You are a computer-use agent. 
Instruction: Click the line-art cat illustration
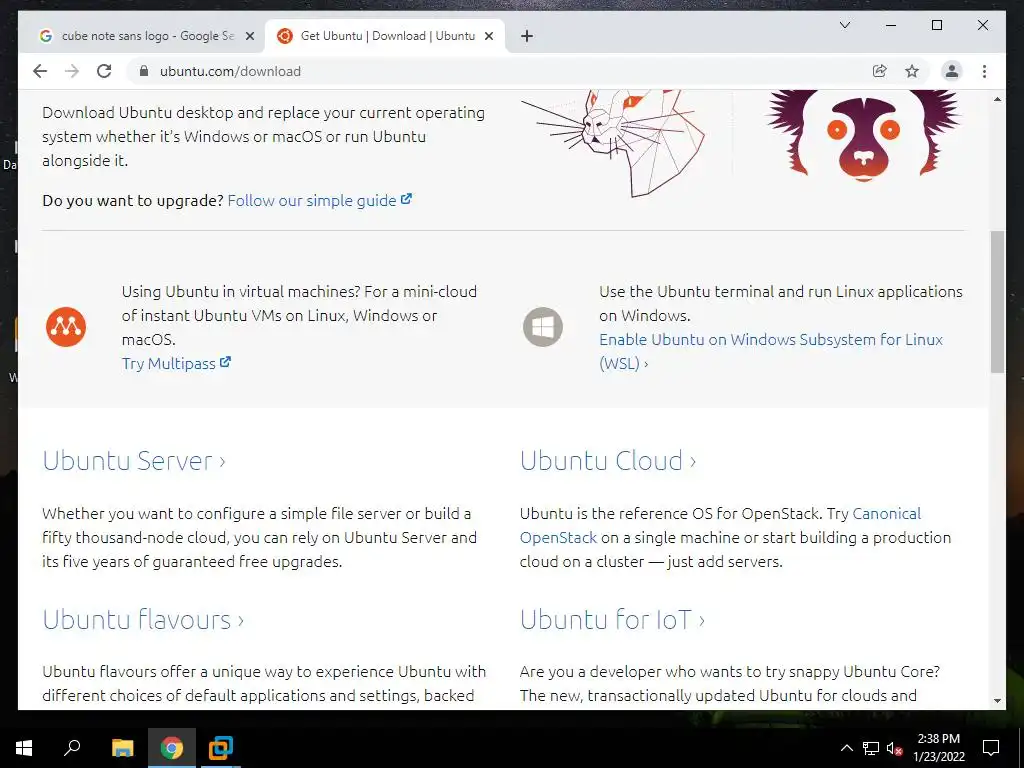click(x=614, y=142)
